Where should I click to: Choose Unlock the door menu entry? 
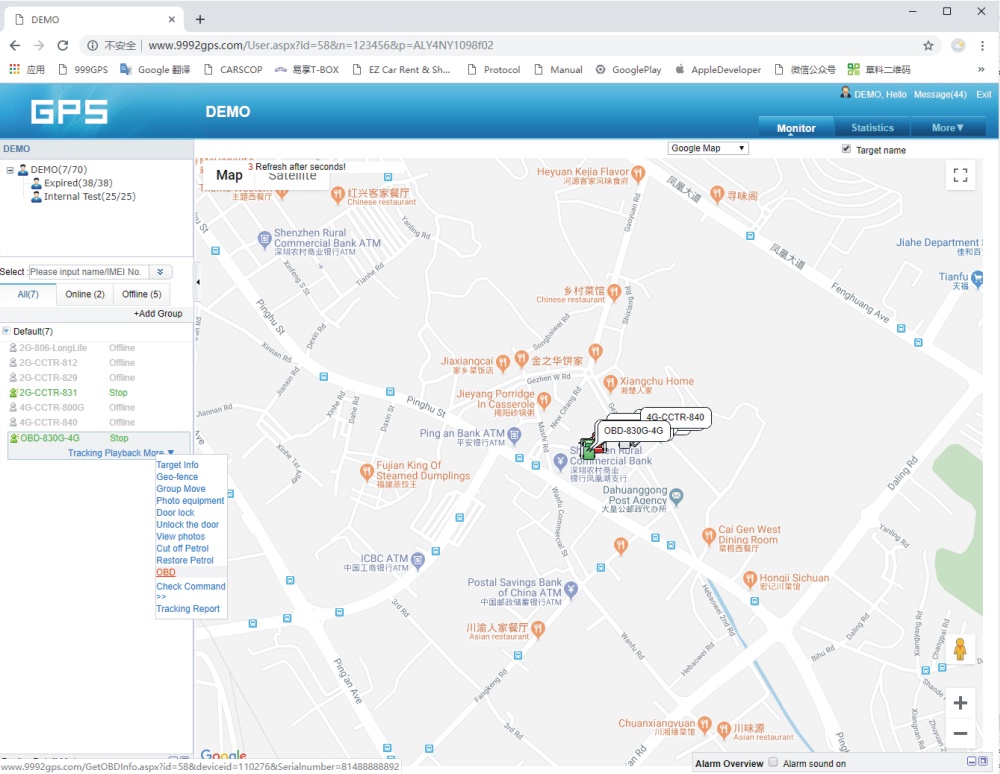[188, 525]
